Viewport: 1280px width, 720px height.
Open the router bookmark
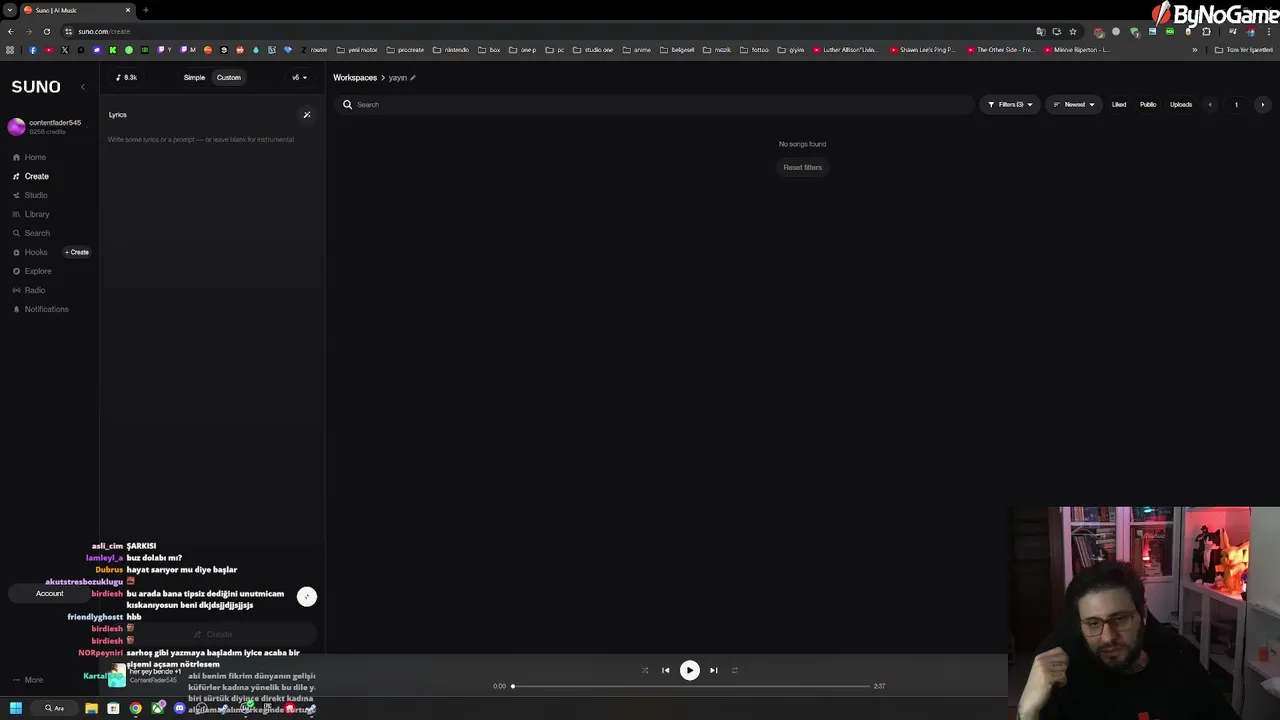click(x=313, y=50)
